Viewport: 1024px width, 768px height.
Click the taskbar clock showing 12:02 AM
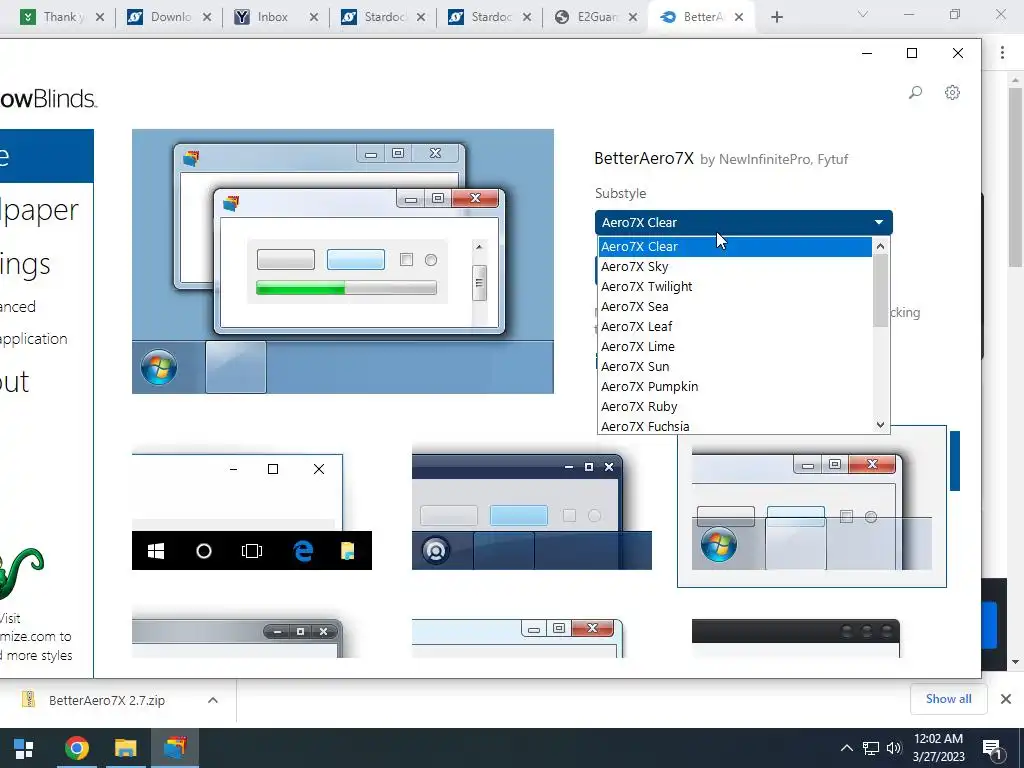[938, 748]
